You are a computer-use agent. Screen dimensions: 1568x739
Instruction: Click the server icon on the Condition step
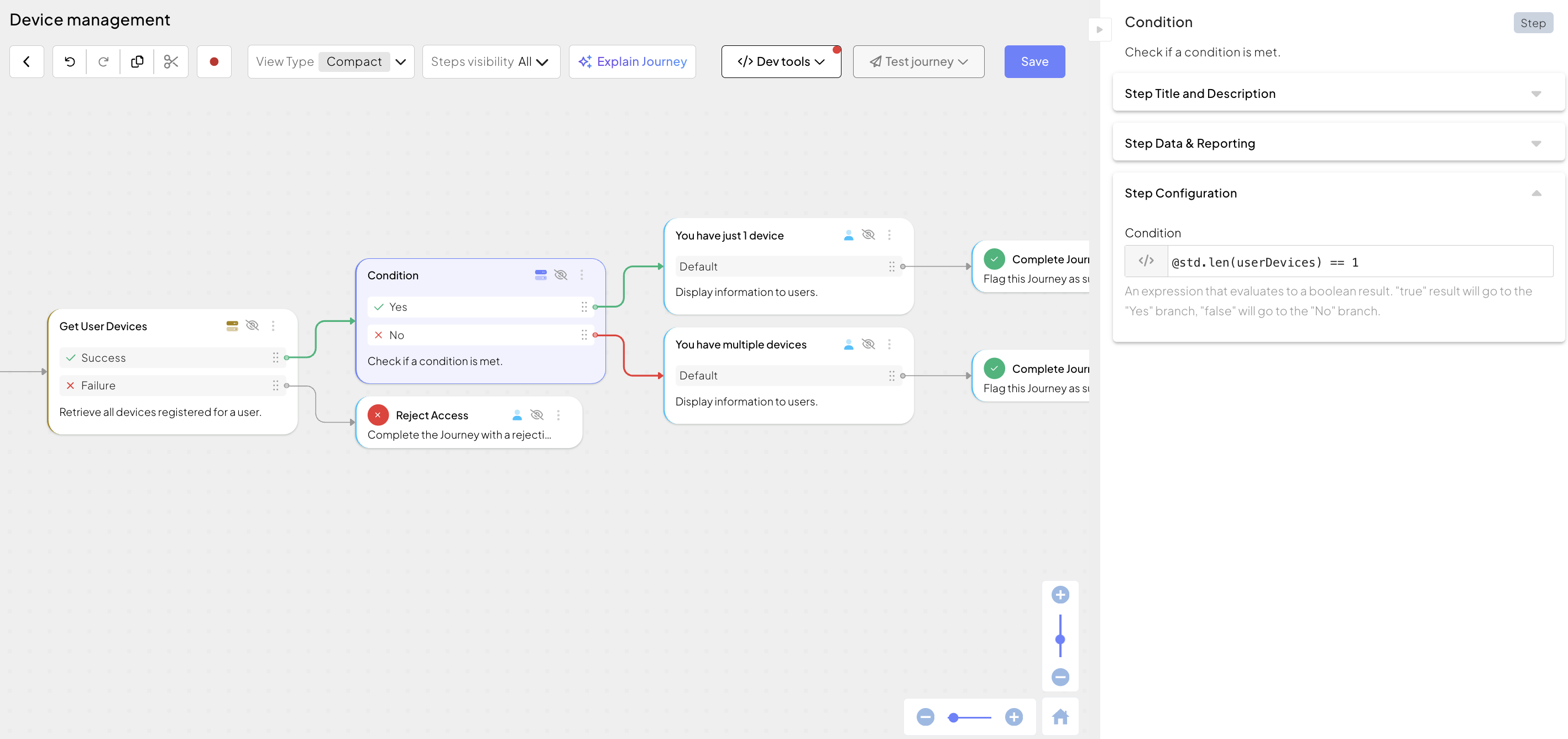[541, 275]
